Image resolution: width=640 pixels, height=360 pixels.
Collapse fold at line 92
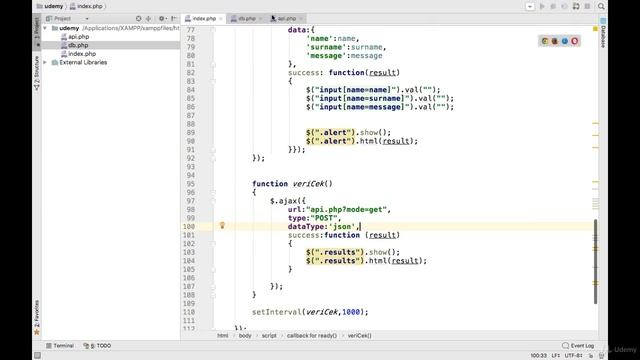click(x=213, y=158)
